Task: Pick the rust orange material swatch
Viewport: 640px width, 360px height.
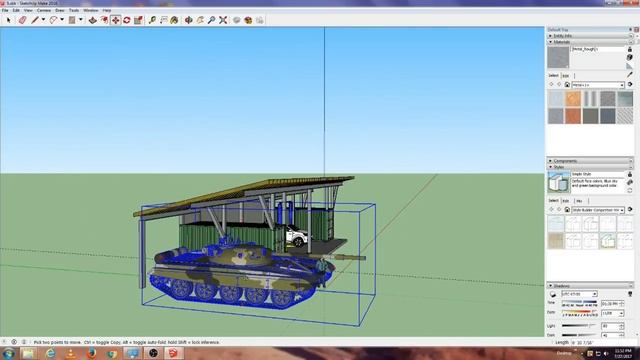Action: 573,116
